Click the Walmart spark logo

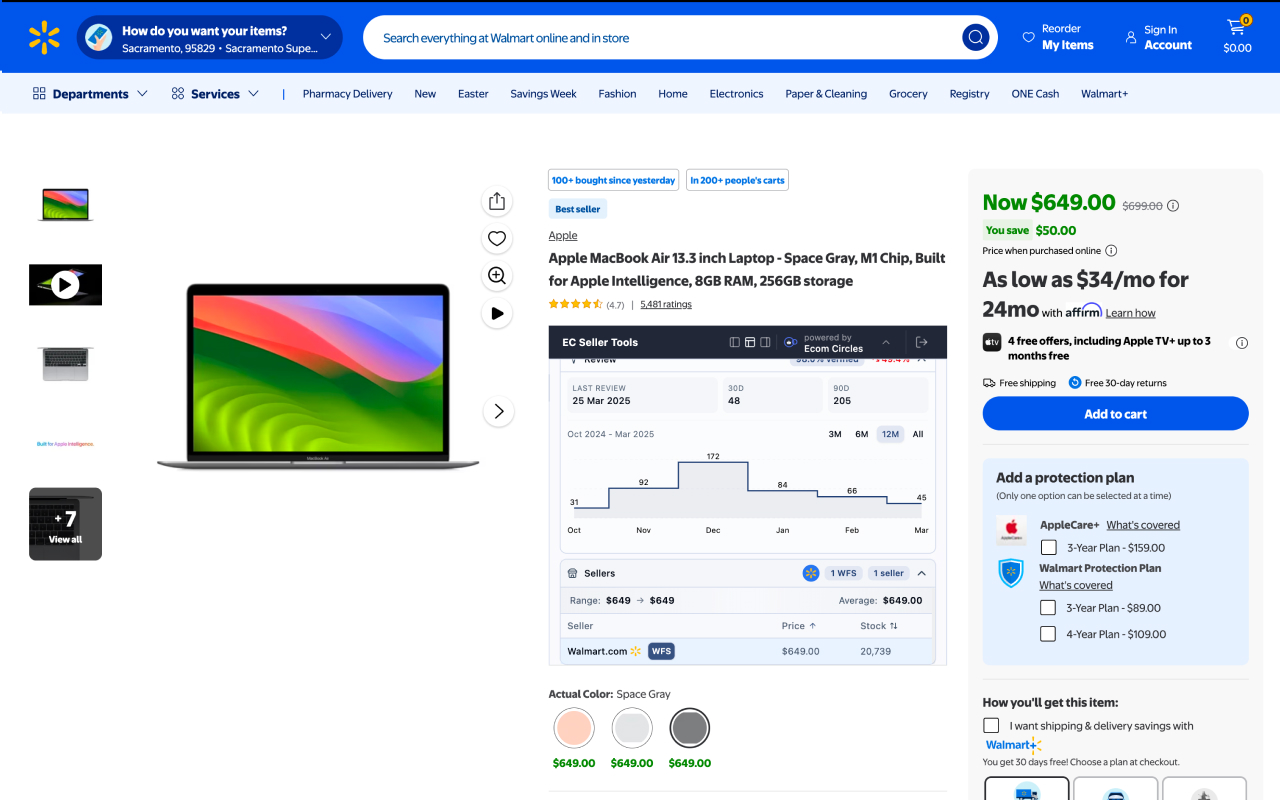44,37
